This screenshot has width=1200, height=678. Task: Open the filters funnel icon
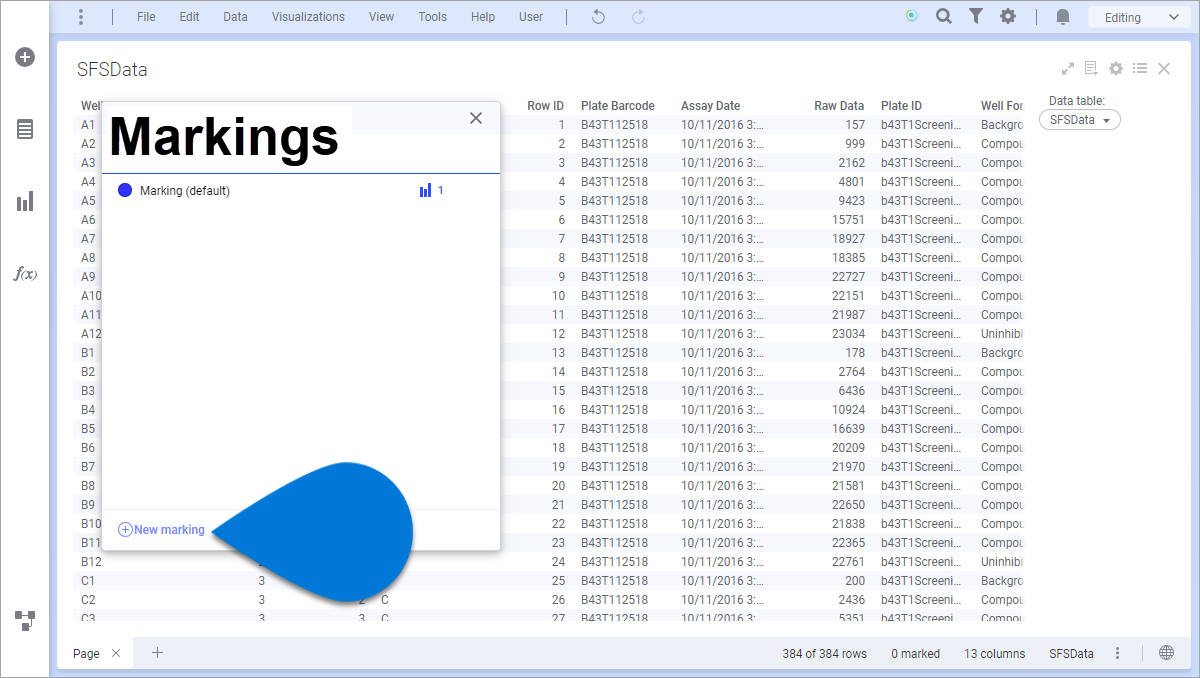click(x=975, y=16)
